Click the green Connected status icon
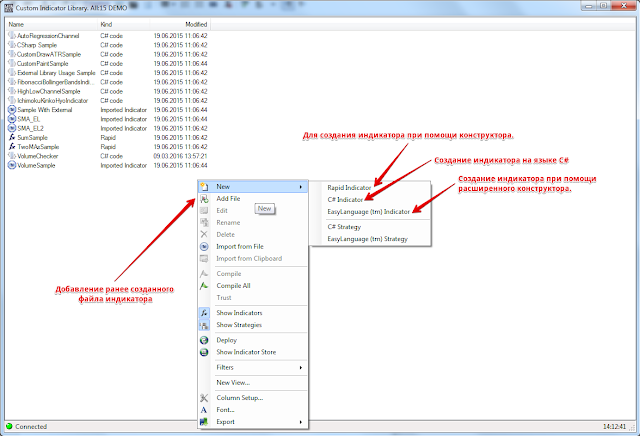This screenshot has height=436, width=640. (9, 426)
